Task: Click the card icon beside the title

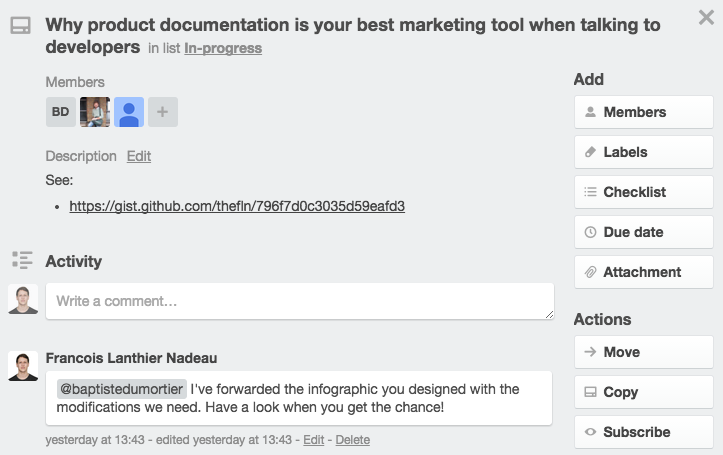Action: pos(20,27)
